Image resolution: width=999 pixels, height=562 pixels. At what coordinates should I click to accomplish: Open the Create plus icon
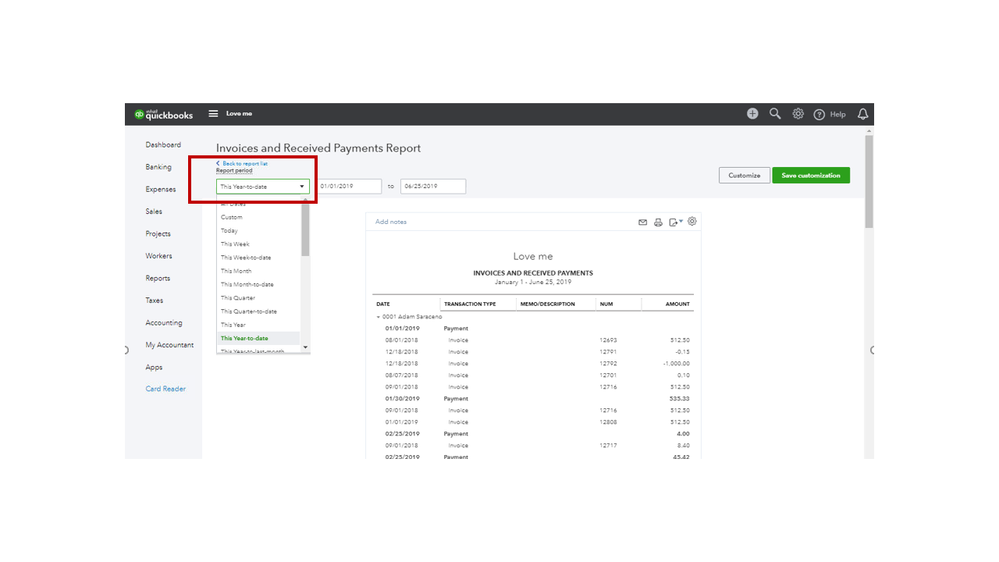point(752,114)
